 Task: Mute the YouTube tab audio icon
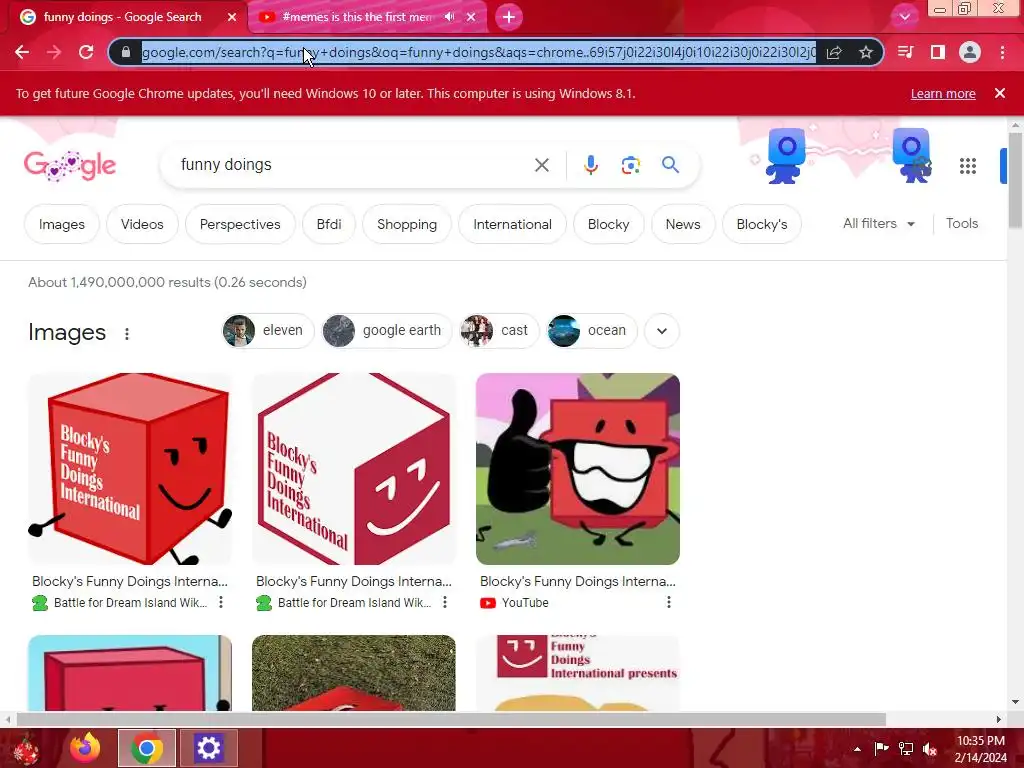tap(449, 17)
